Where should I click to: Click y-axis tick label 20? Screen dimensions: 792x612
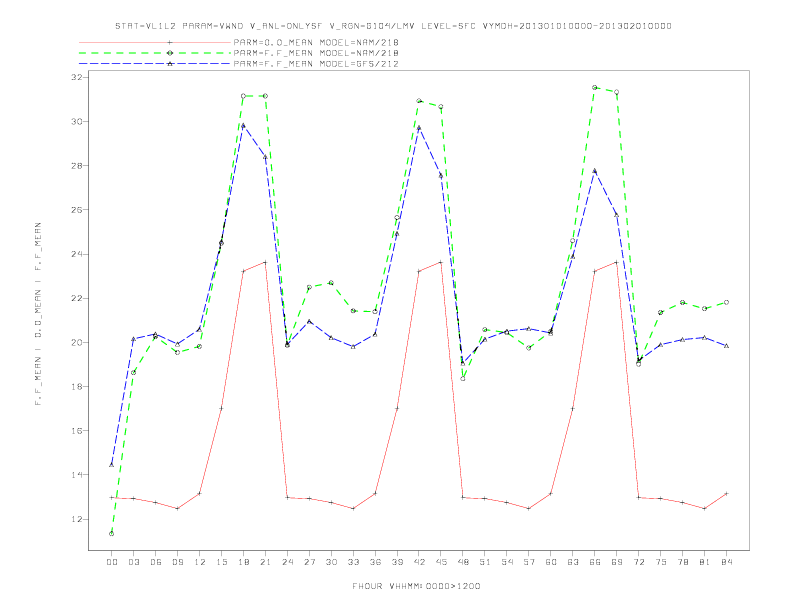(x=77, y=342)
